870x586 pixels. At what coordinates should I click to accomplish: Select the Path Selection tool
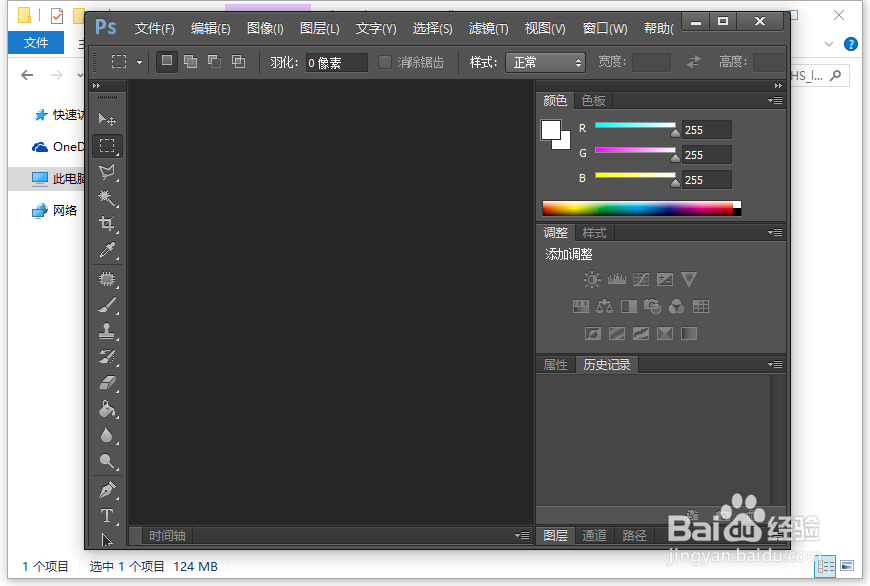point(107,539)
